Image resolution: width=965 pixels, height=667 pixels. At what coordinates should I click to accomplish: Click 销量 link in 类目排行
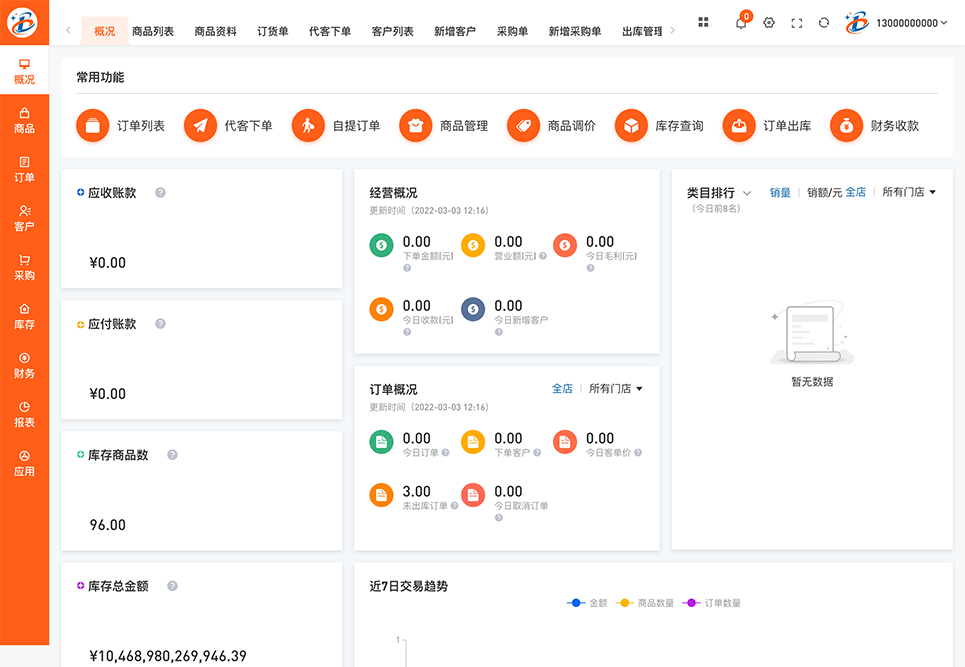(x=780, y=192)
